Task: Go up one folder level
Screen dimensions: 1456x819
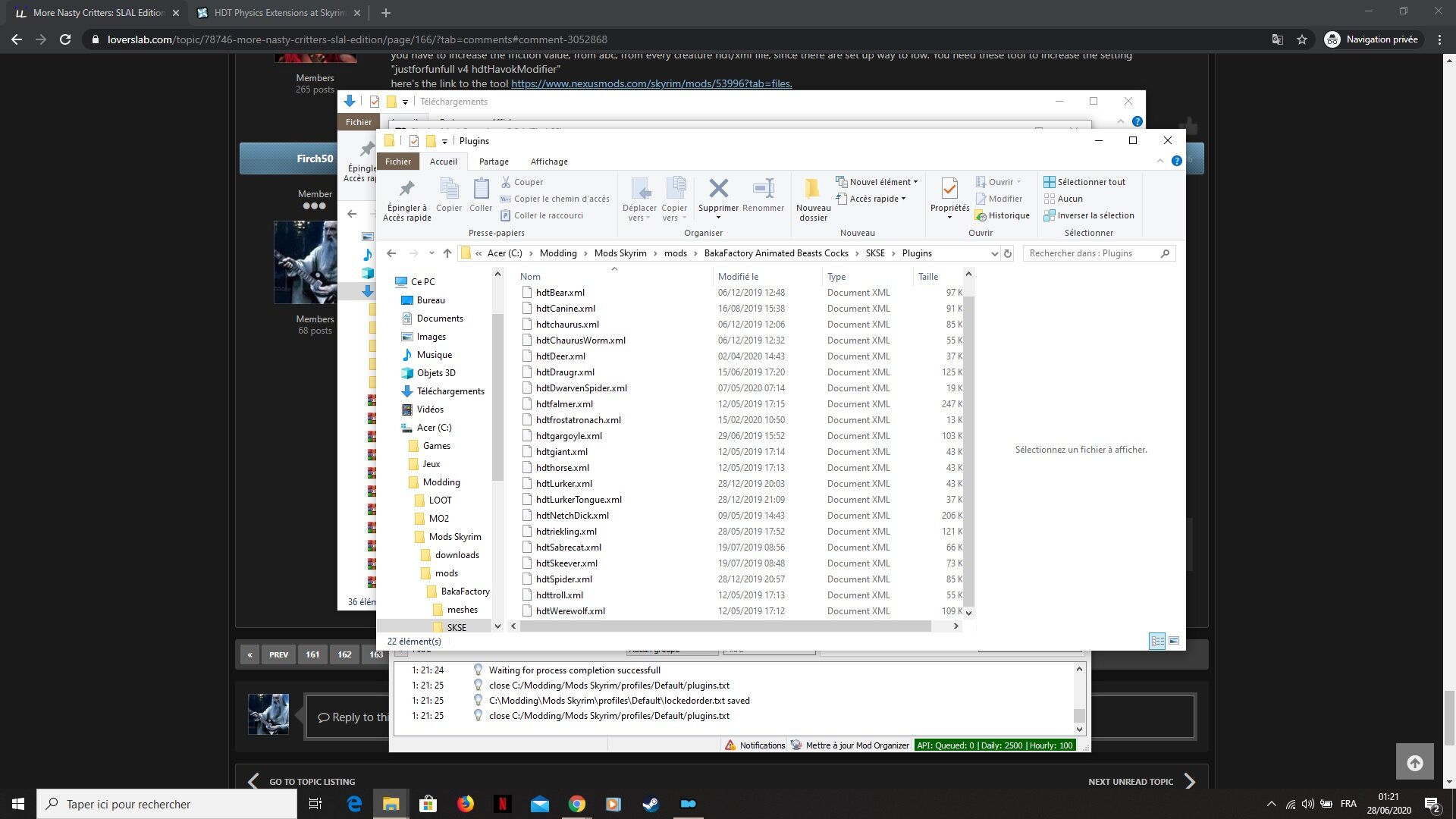Action: click(x=447, y=253)
